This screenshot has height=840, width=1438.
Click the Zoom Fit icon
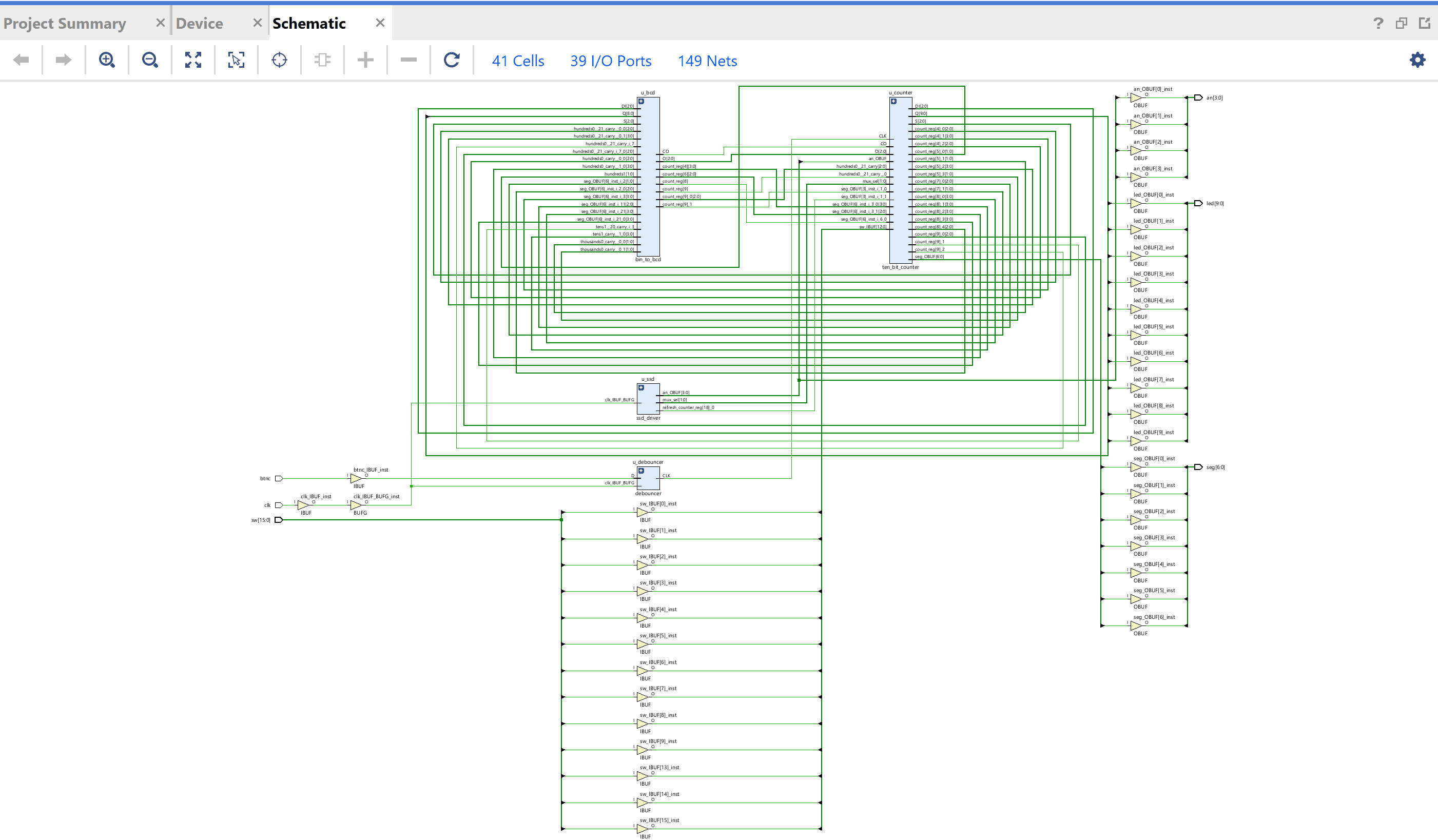pyautogui.click(x=193, y=60)
